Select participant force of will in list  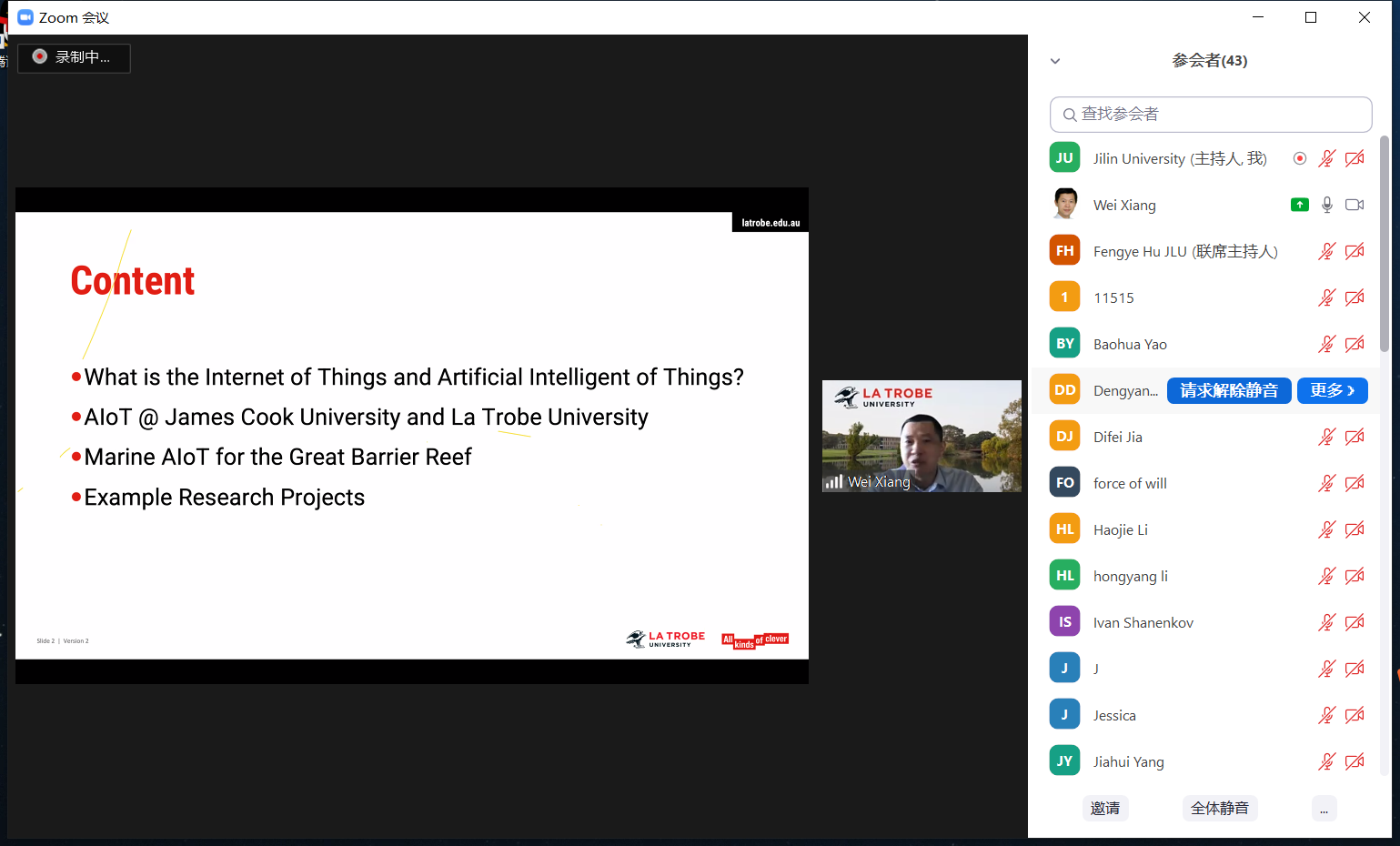[1130, 483]
